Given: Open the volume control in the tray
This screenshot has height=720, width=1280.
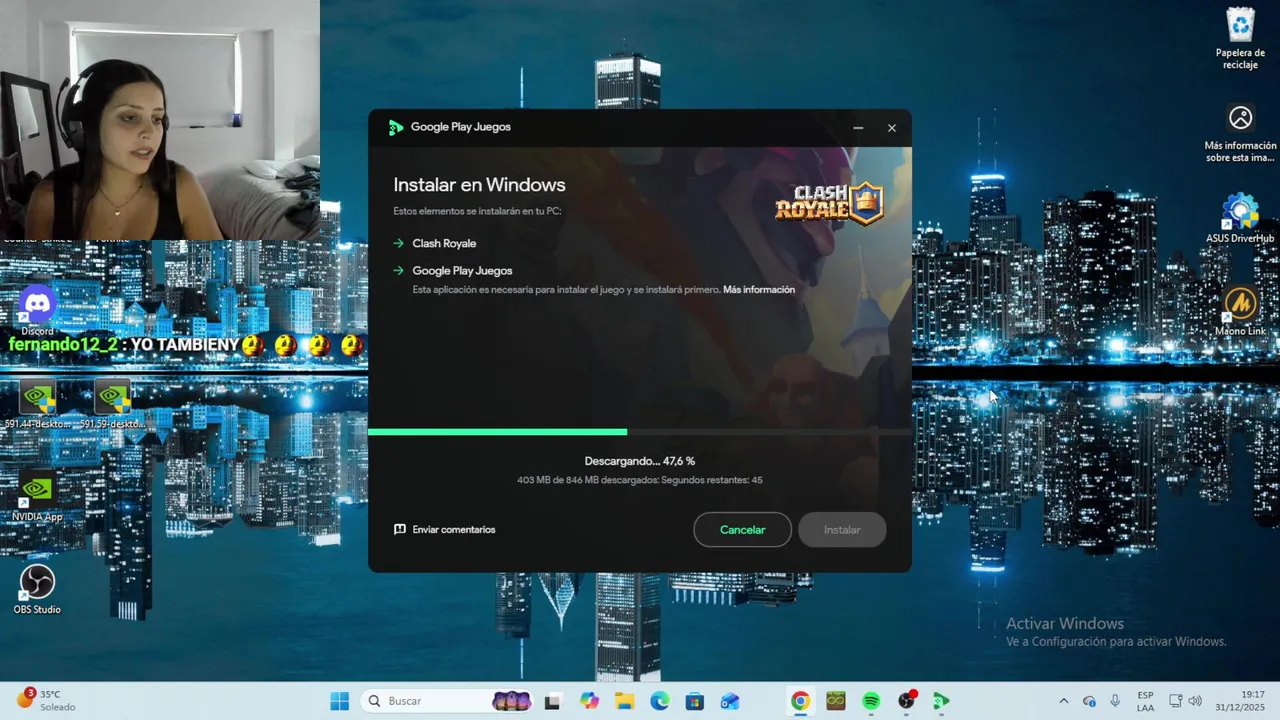Looking at the screenshot, I should pyautogui.click(x=1195, y=701).
